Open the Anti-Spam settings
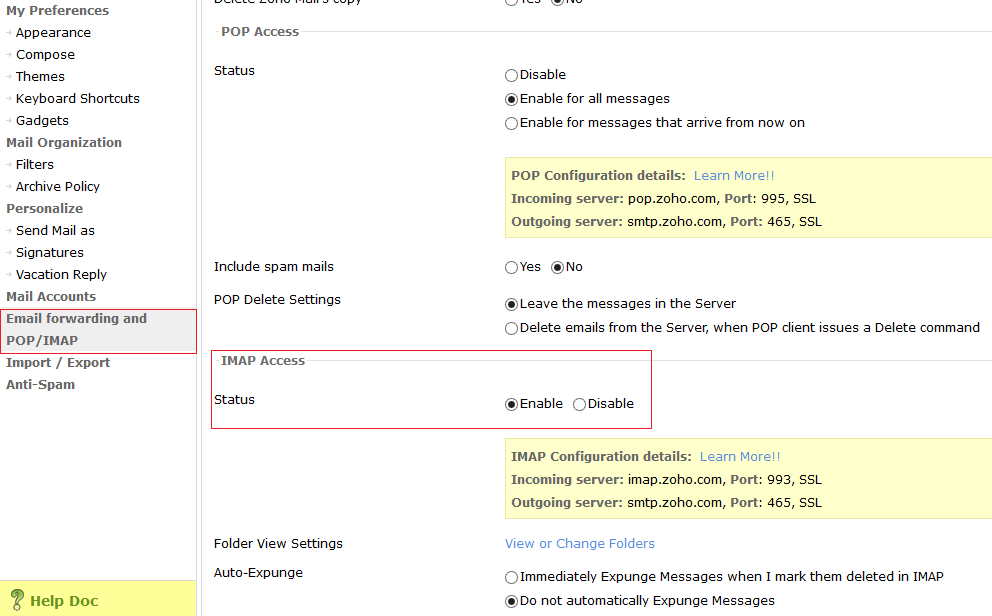This screenshot has width=992, height=616. coord(40,384)
